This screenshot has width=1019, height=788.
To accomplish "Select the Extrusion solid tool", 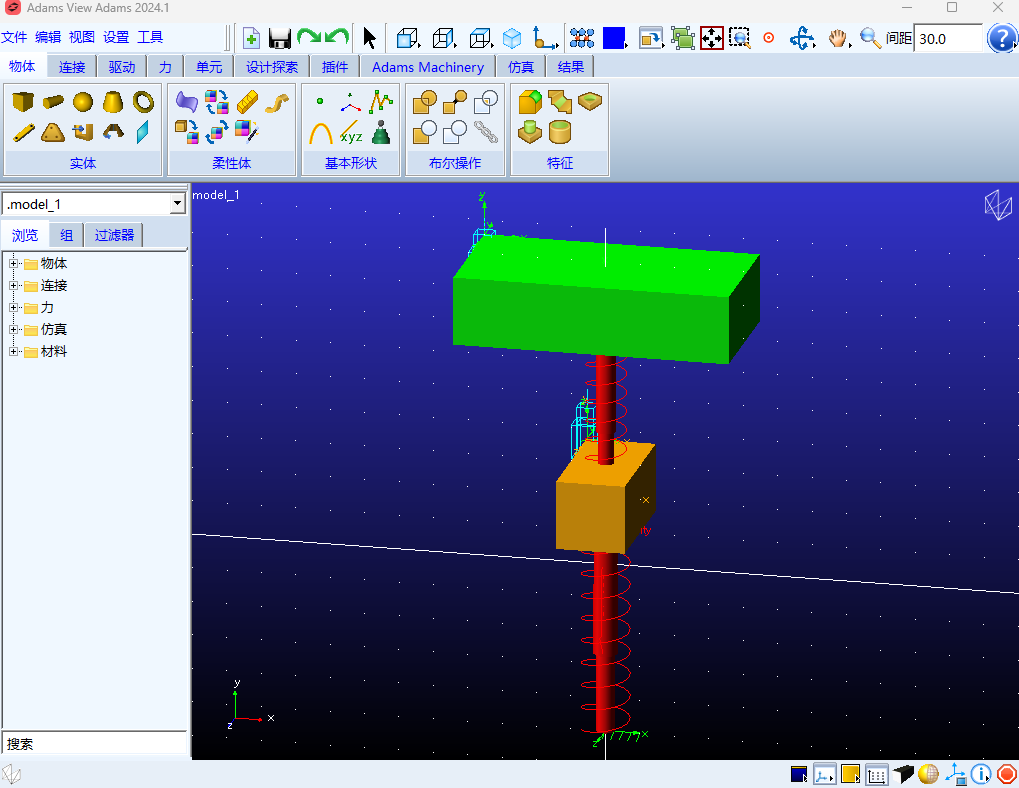I will tap(83, 133).
